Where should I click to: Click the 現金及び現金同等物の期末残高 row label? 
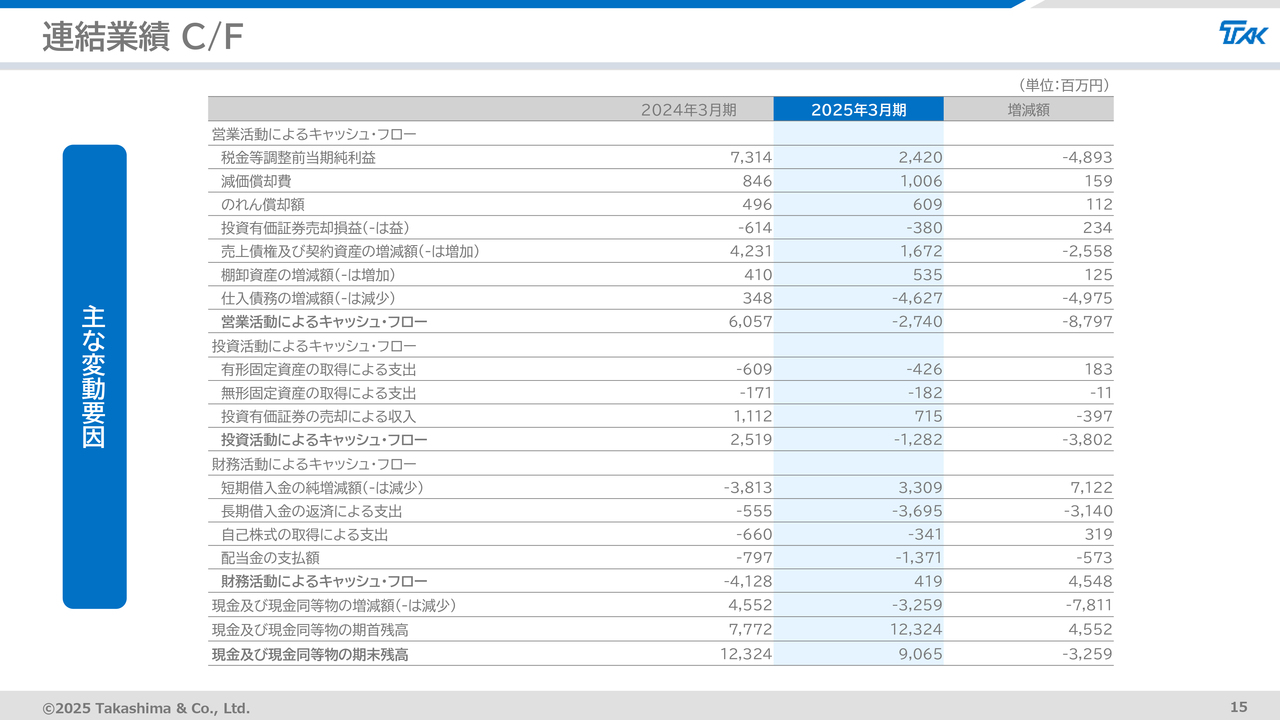coord(310,654)
